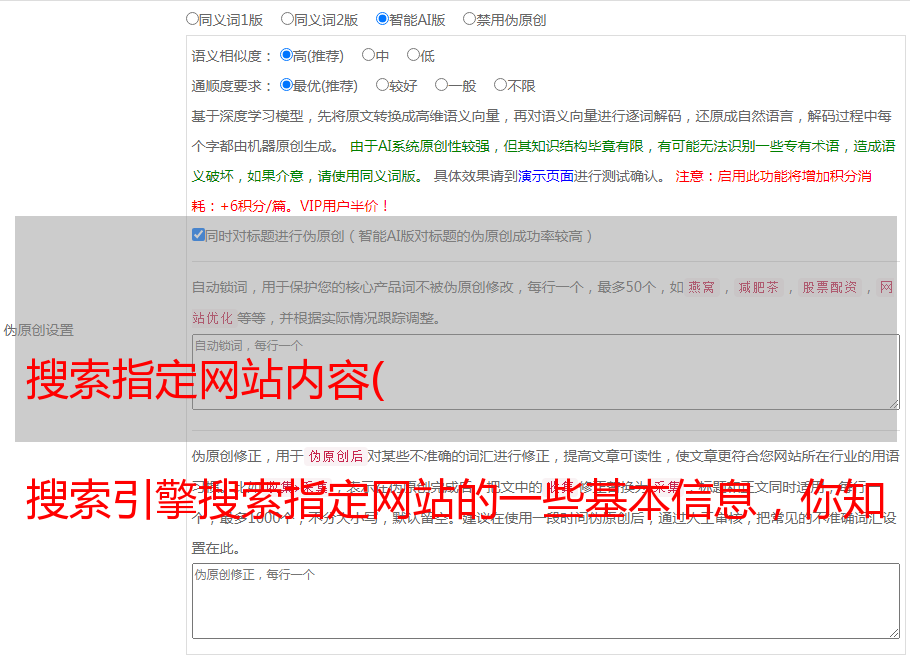Click the 站优化 highlighted keyword text
This screenshot has height=658, width=911.
coord(212,318)
